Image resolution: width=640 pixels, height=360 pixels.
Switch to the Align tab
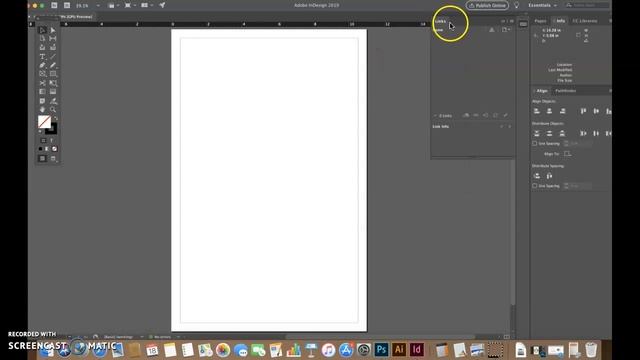(x=541, y=91)
